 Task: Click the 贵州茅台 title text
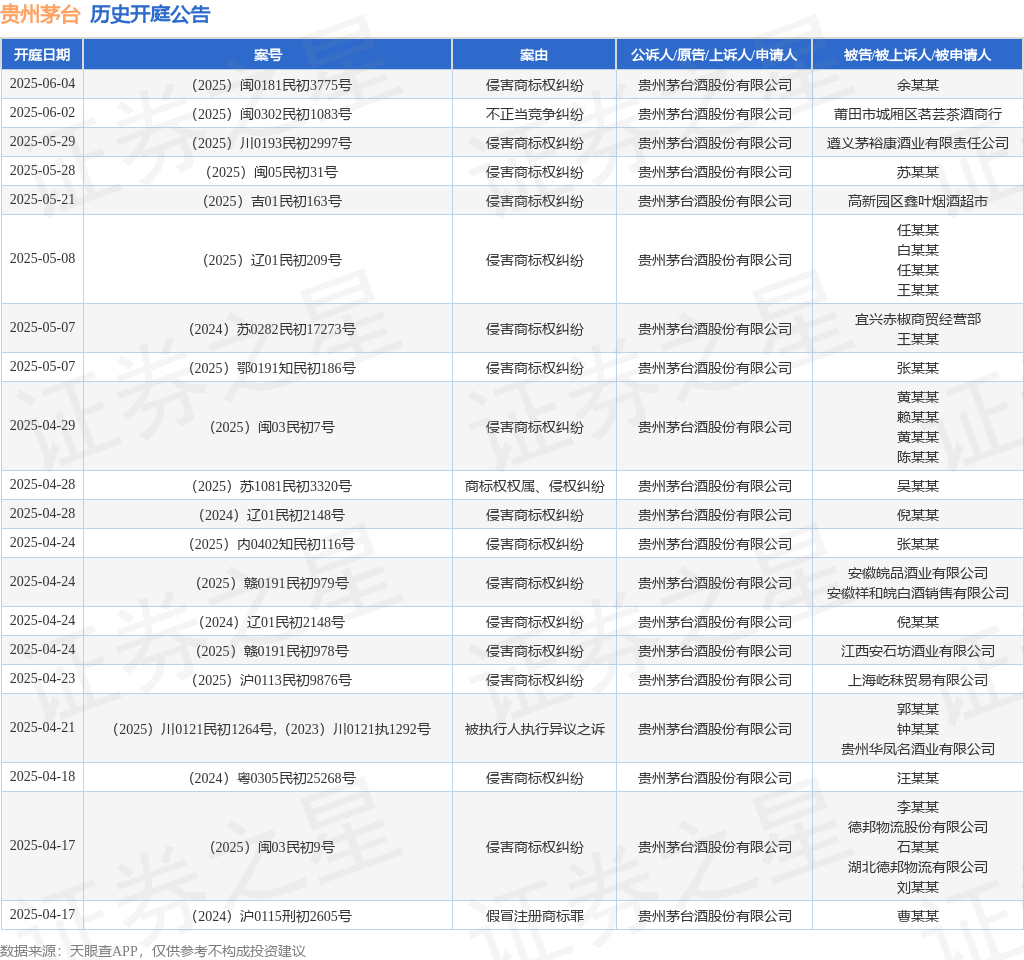(x=40, y=14)
